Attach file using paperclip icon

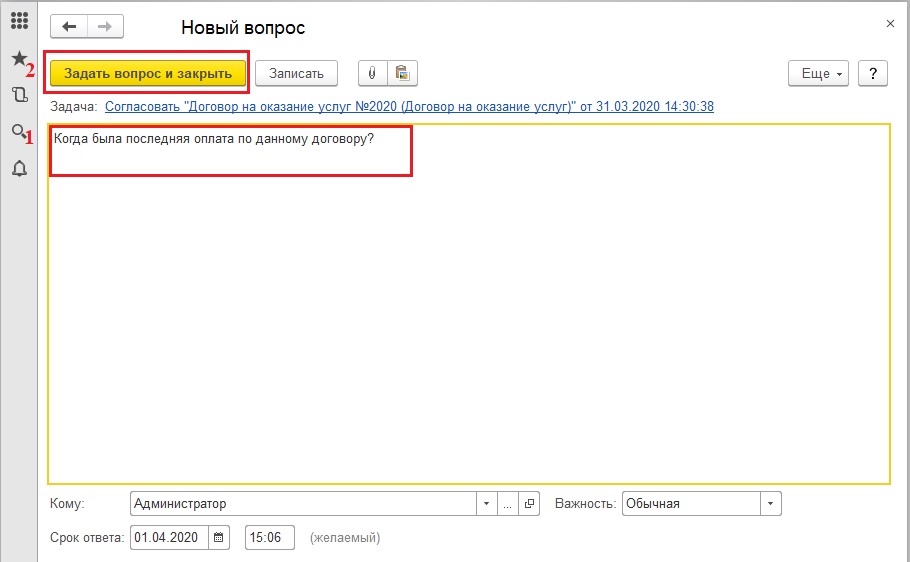[x=372, y=73]
